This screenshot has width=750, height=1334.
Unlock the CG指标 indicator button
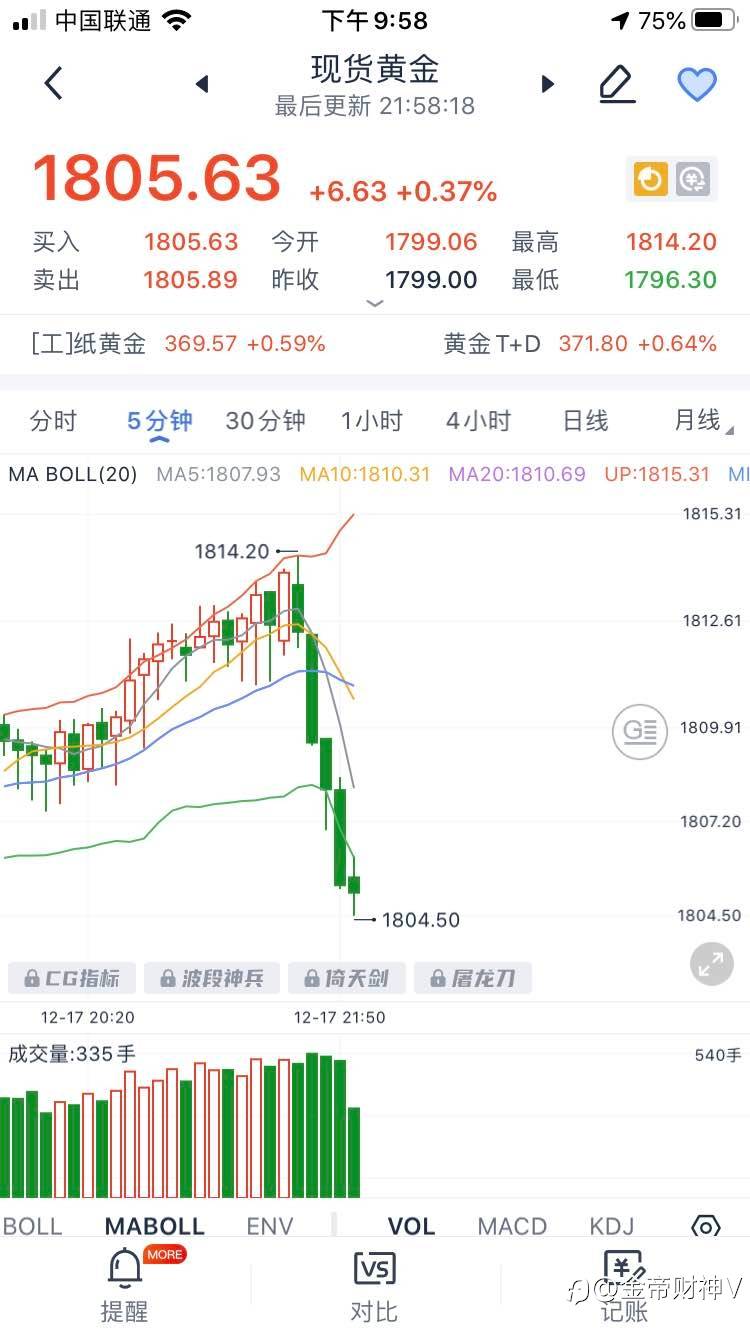point(71,978)
